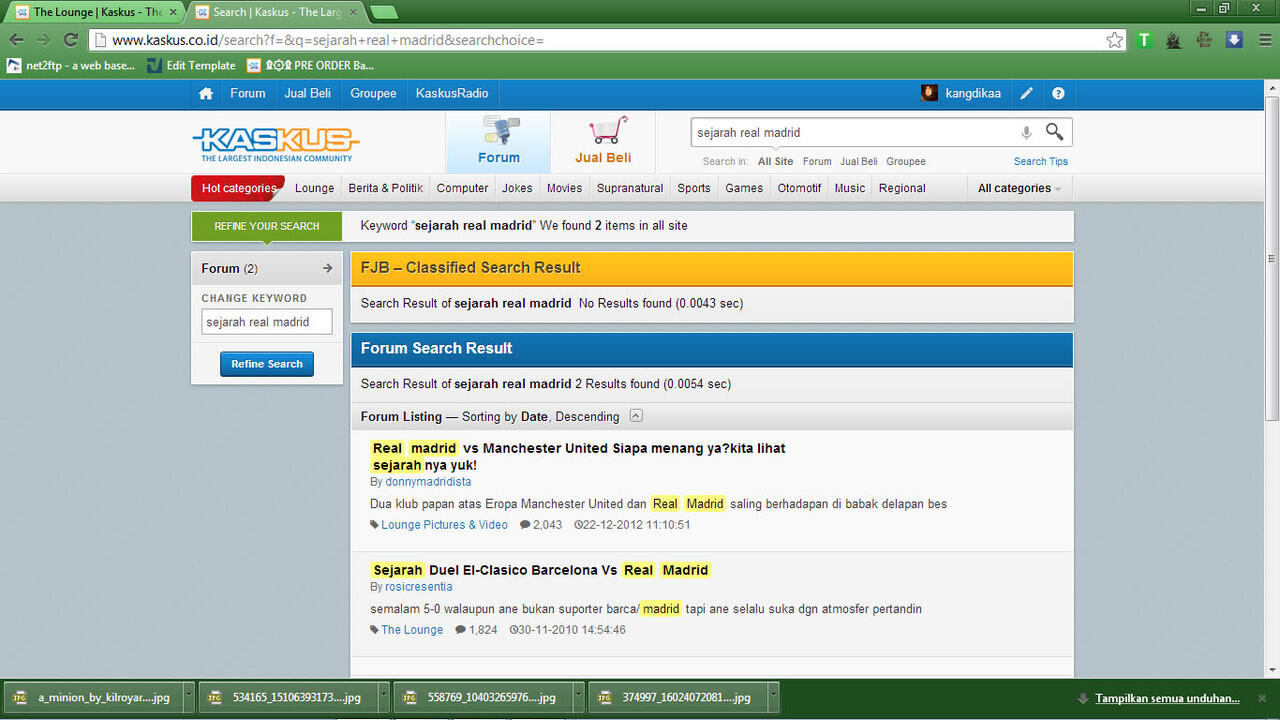
Task: Open Edit Template bookmark
Action: tap(191, 66)
